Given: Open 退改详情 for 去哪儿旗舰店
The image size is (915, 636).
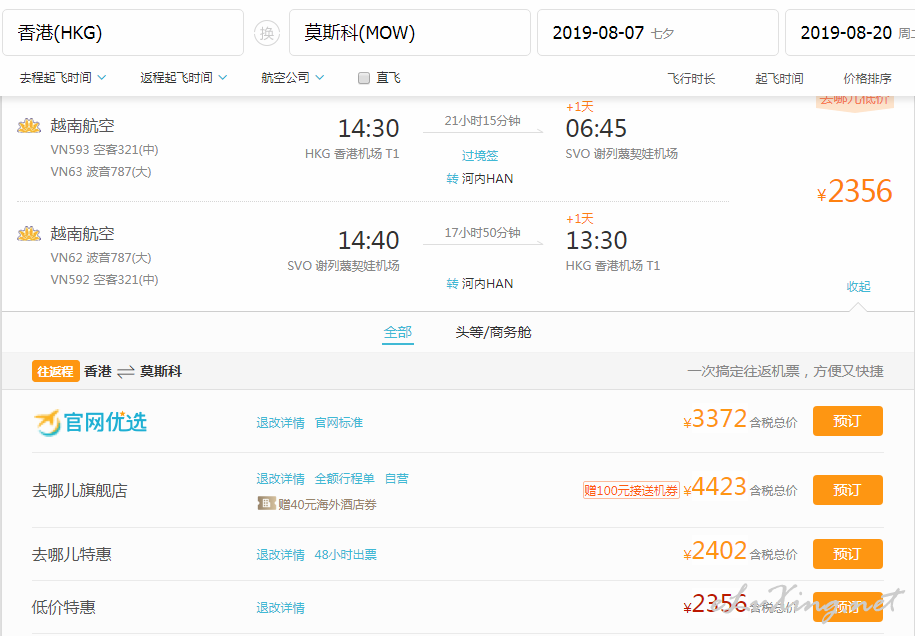Looking at the screenshot, I should click(x=280, y=478).
